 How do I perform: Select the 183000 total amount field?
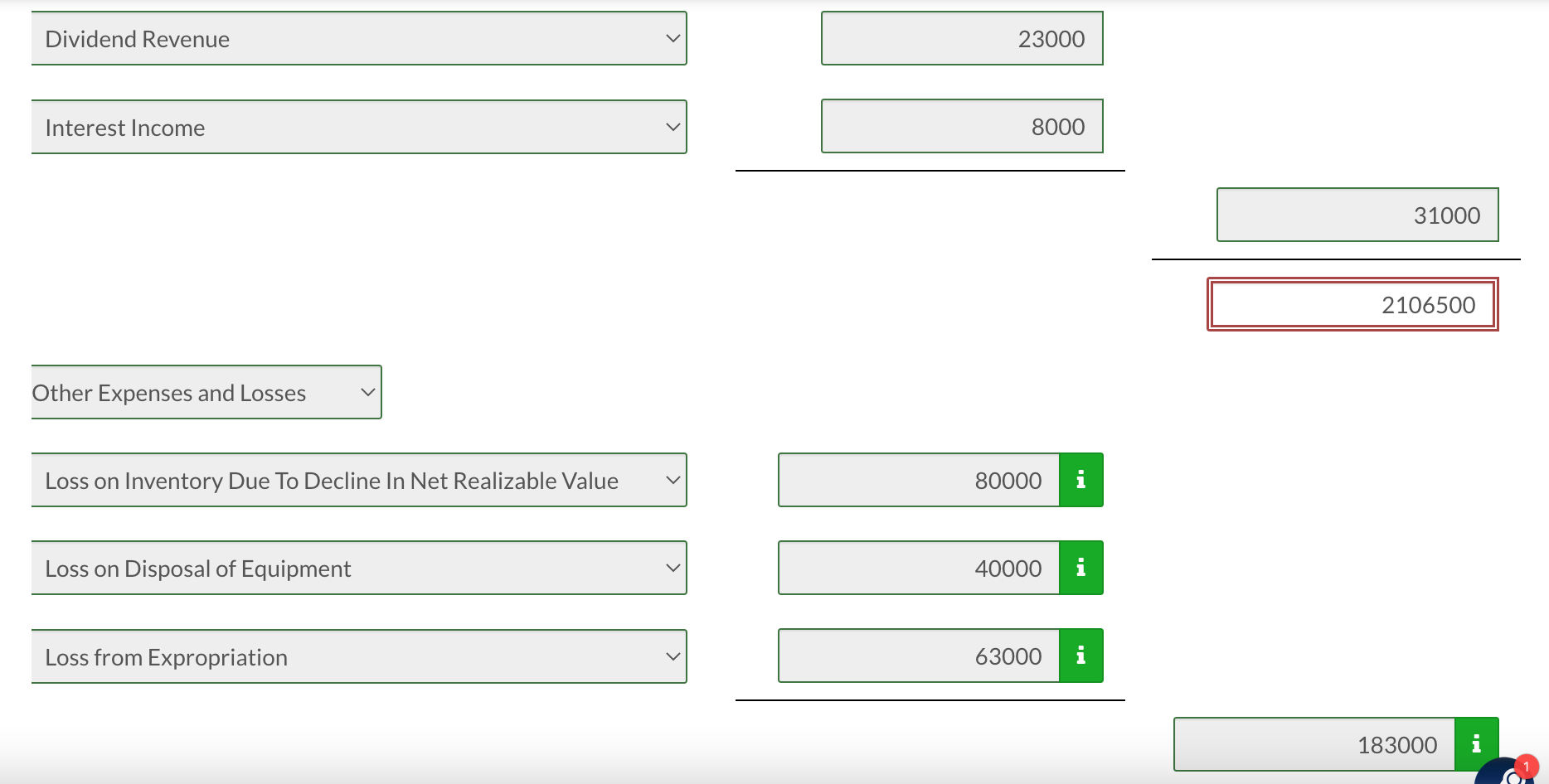point(1313,743)
